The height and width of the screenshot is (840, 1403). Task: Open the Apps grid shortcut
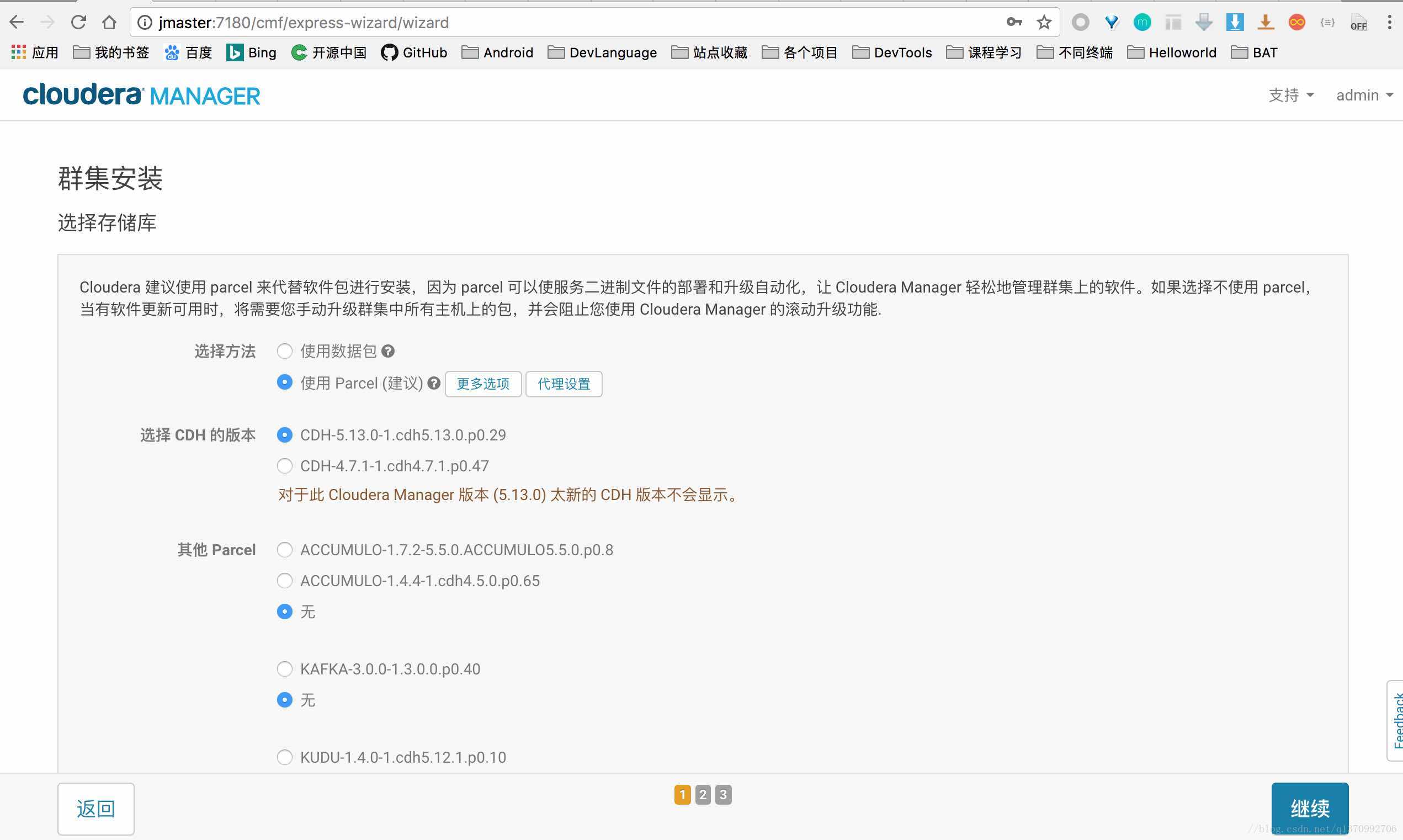pyautogui.click(x=35, y=52)
